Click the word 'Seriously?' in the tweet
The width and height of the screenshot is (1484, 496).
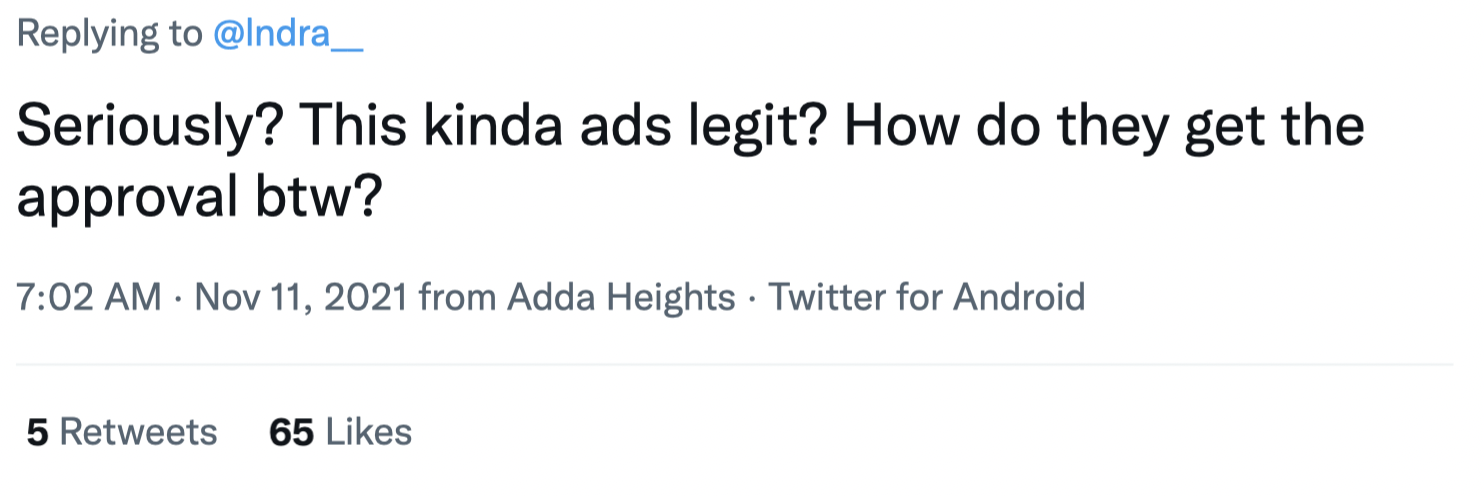(x=150, y=130)
